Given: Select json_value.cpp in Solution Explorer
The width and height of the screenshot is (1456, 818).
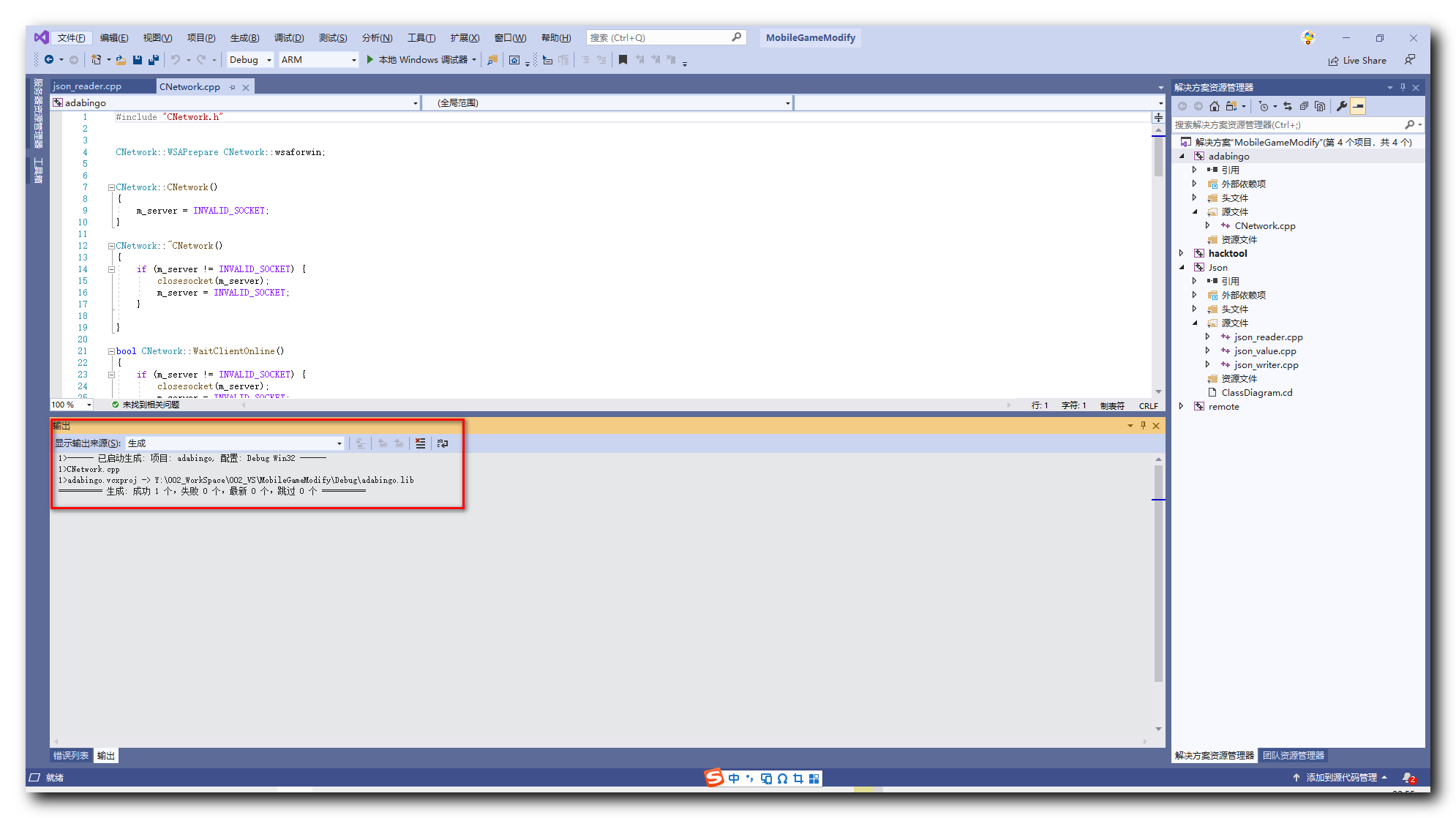Looking at the screenshot, I should pyautogui.click(x=1265, y=350).
